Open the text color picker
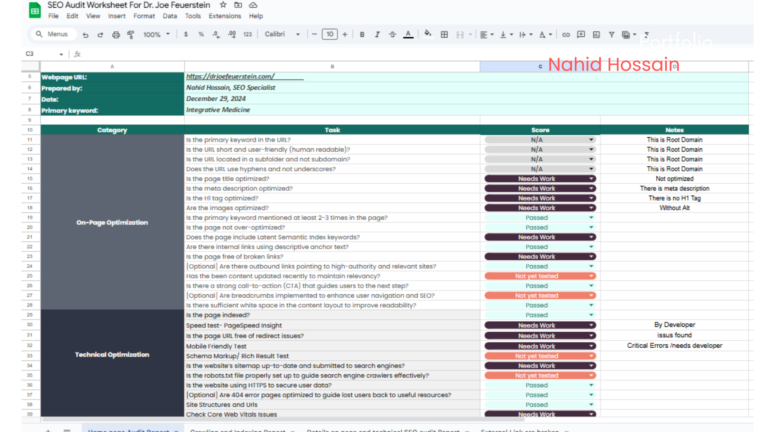This screenshot has width=768, height=432. (x=408, y=35)
